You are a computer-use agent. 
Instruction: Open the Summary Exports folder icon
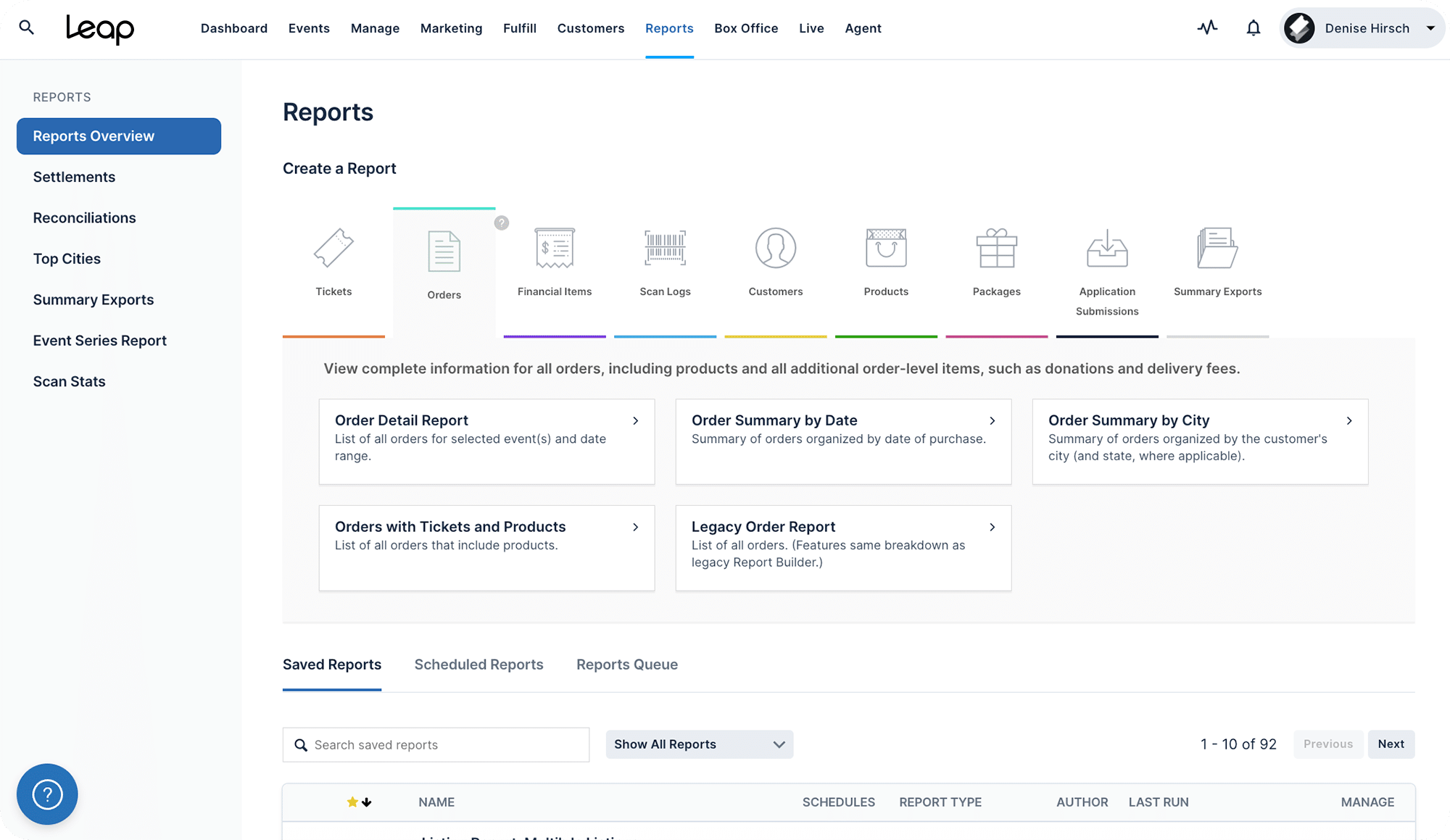click(x=1217, y=249)
